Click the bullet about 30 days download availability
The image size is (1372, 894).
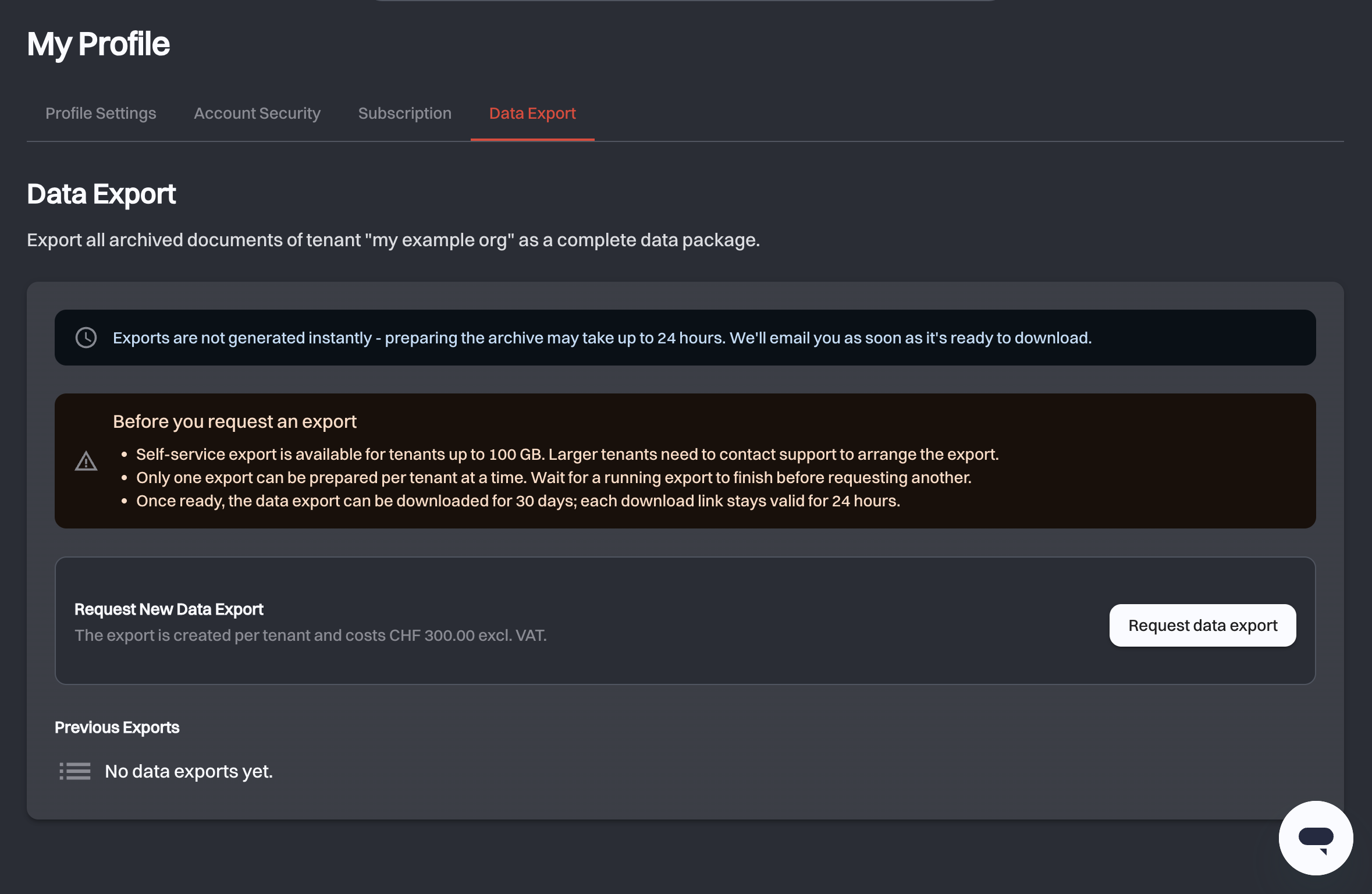click(518, 501)
